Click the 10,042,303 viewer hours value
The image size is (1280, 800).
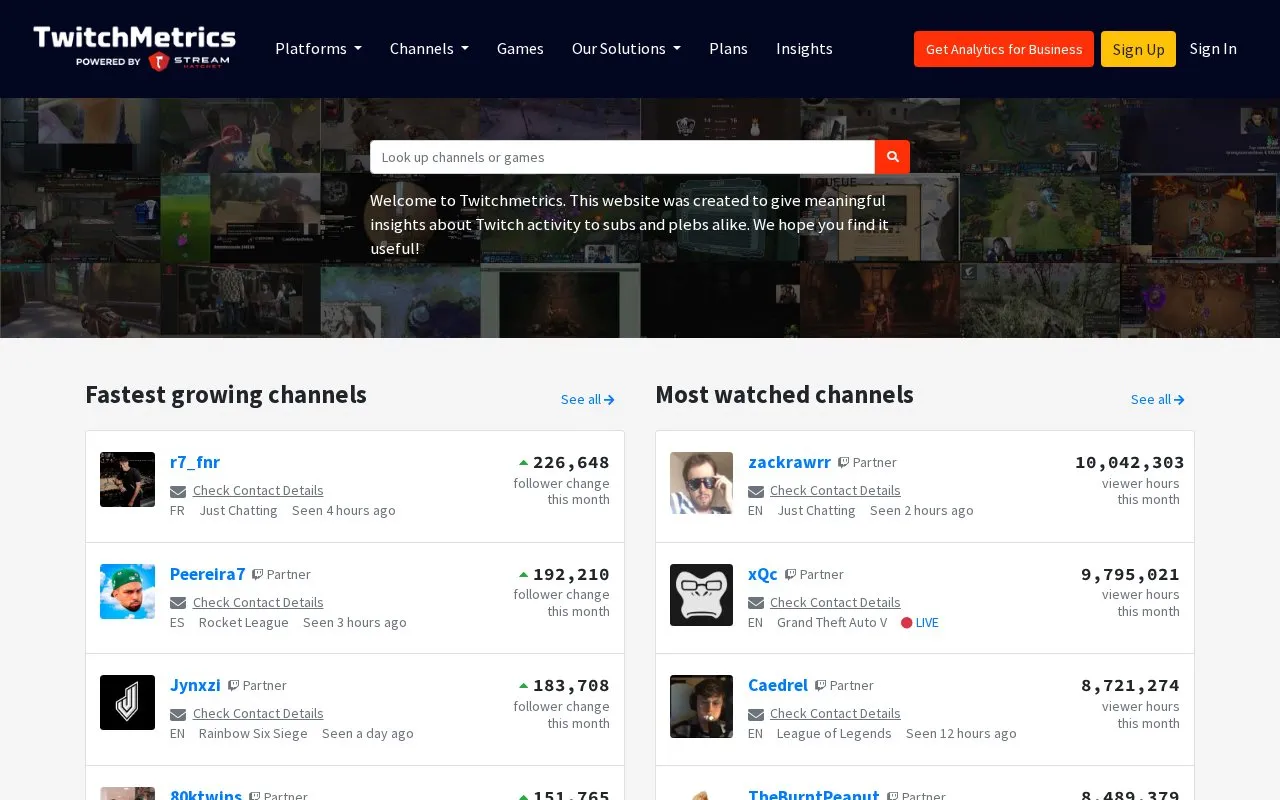point(1129,462)
